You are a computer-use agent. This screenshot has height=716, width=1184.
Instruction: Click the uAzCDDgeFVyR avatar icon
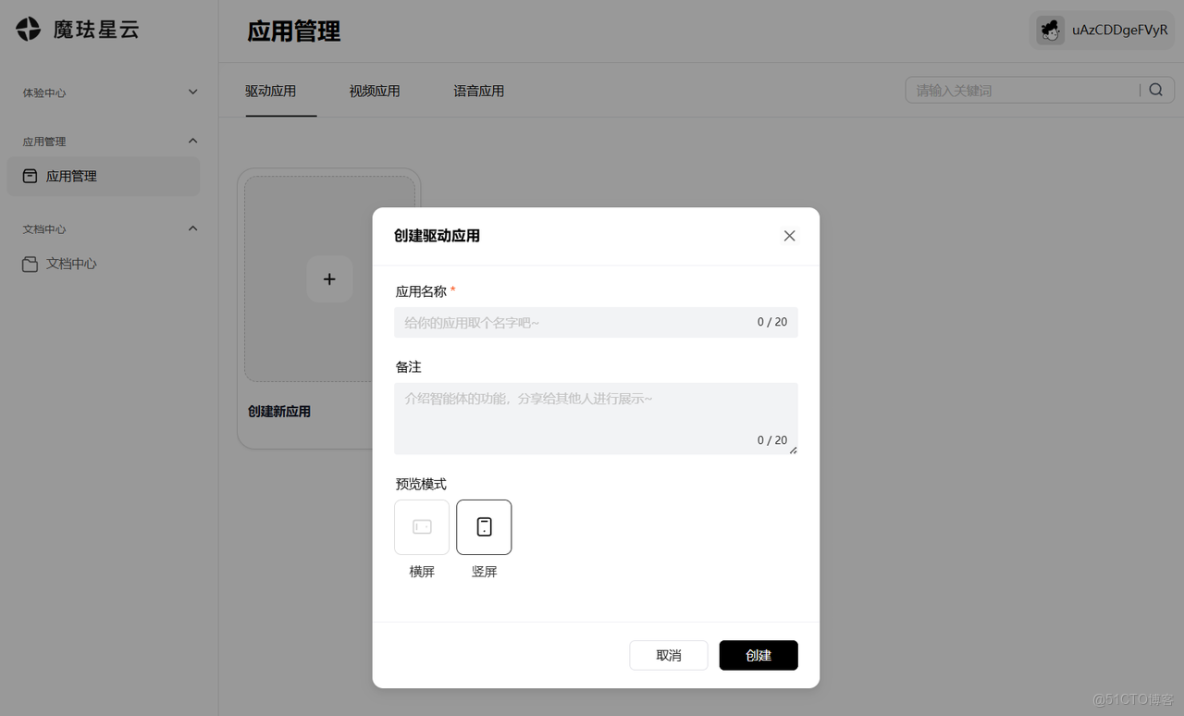click(x=1049, y=30)
